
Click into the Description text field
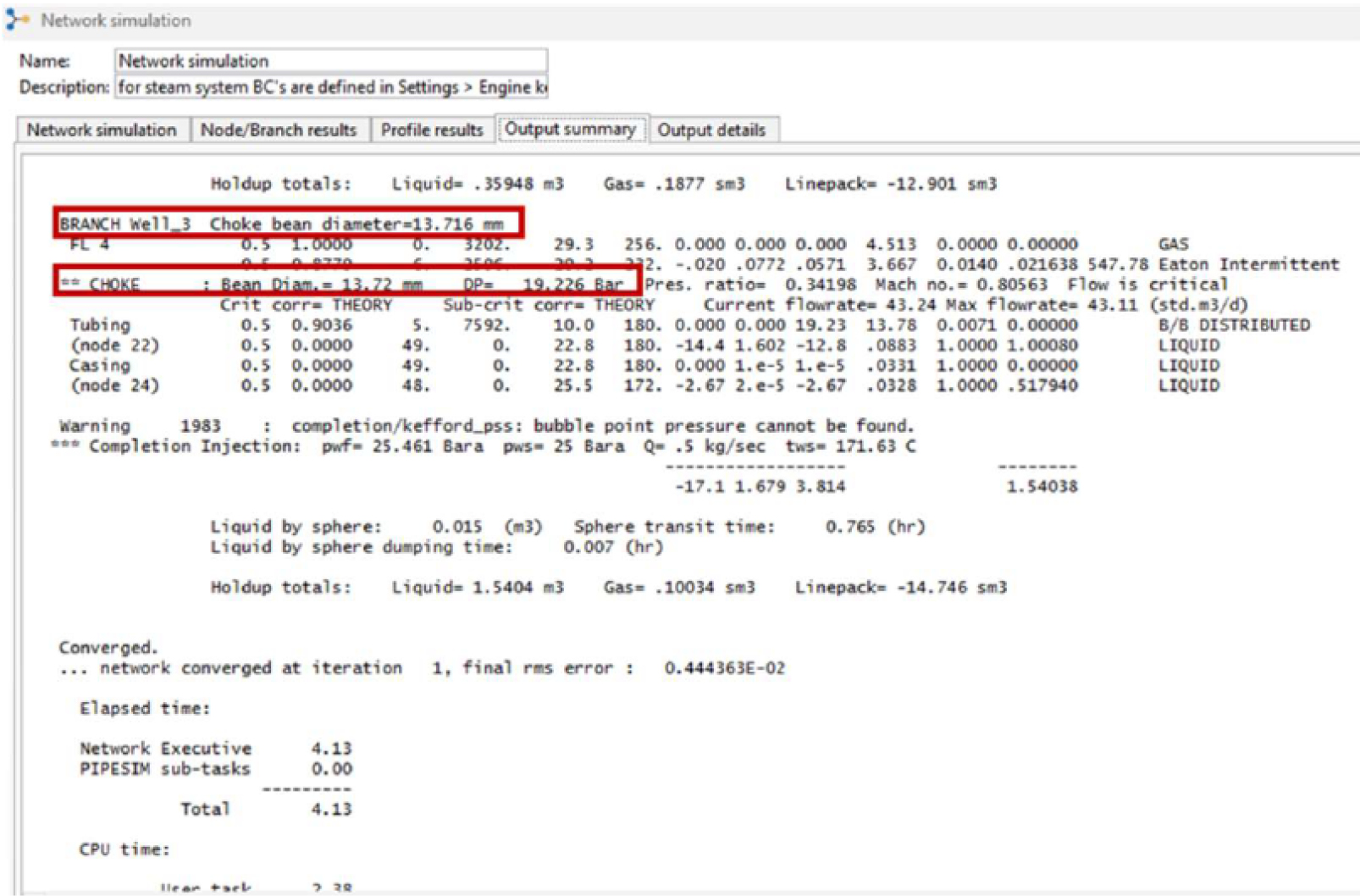330,87
